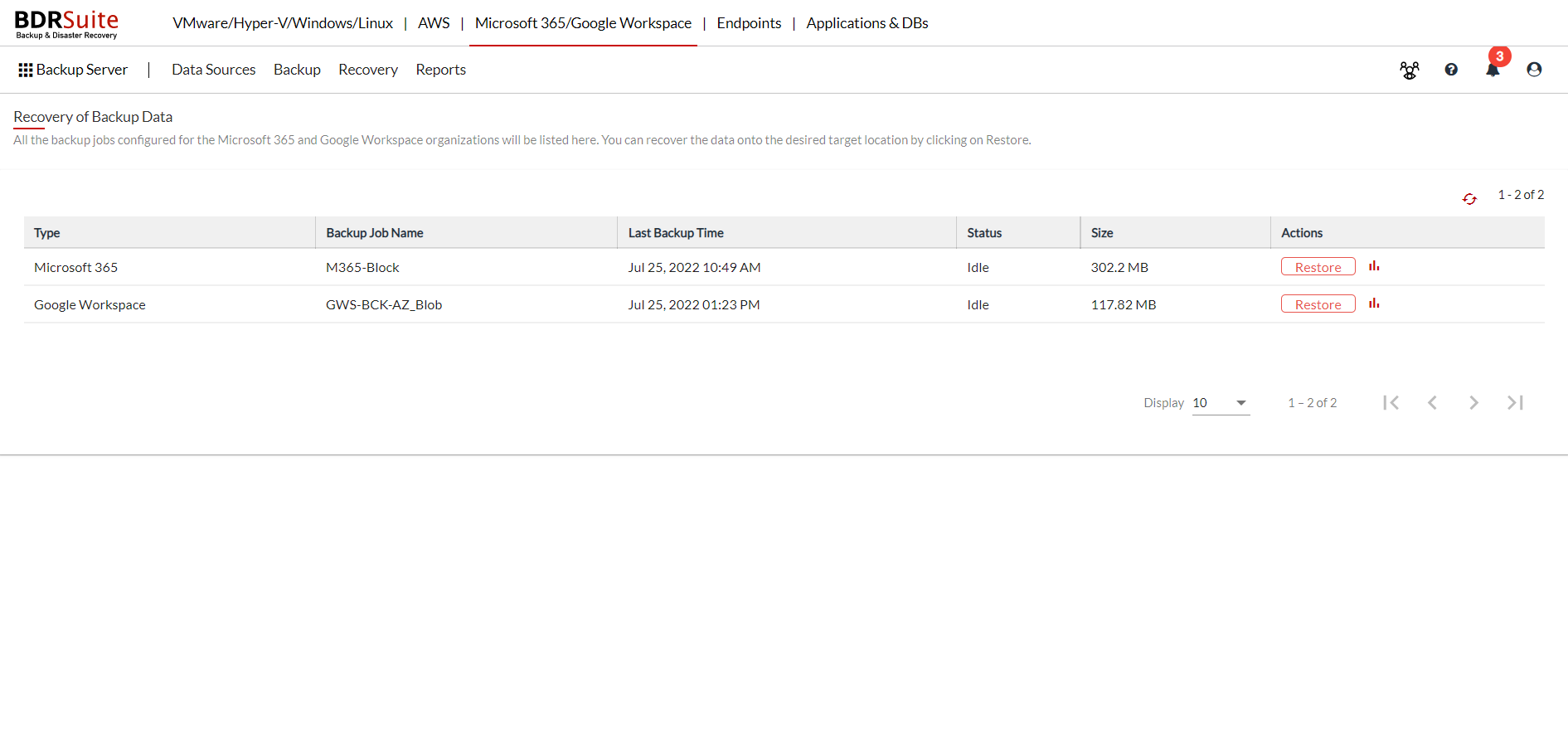Click the Idle status of GWS-BCK-AZ_Blob
This screenshot has width=1568, height=748.
(978, 304)
